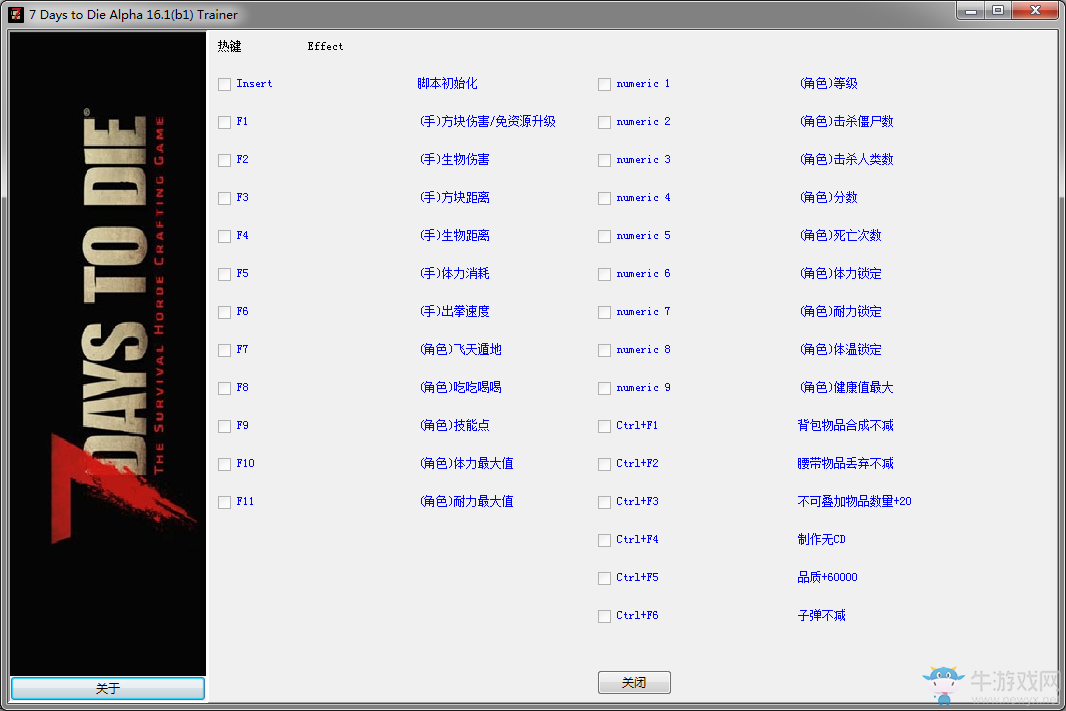Enable the numeric 6 checkbox
The width and height of the screenshot is (1066, 711).
coord(604,275)
